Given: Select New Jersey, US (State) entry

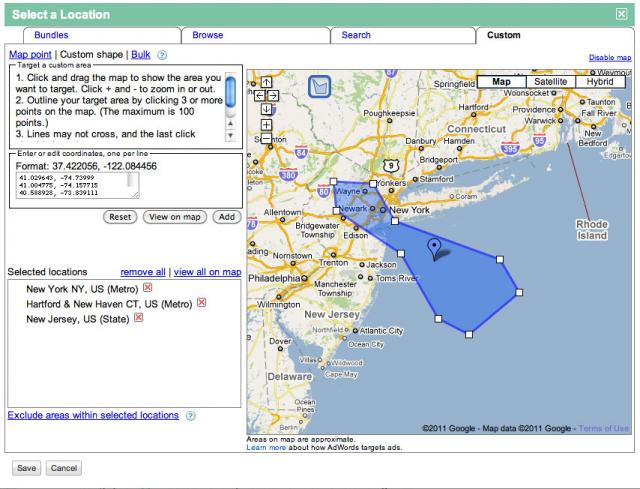Looking at the screenshot, I should coord(78,319).
